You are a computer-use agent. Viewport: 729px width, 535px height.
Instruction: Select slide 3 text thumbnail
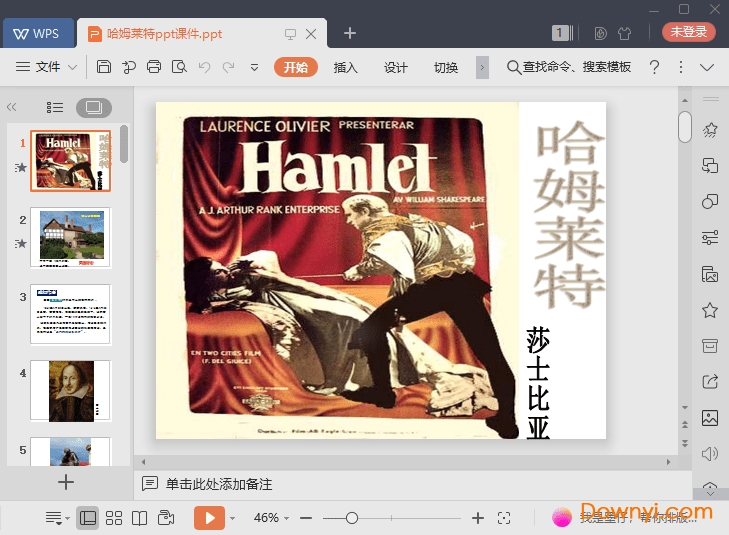[x=71, y=314]
